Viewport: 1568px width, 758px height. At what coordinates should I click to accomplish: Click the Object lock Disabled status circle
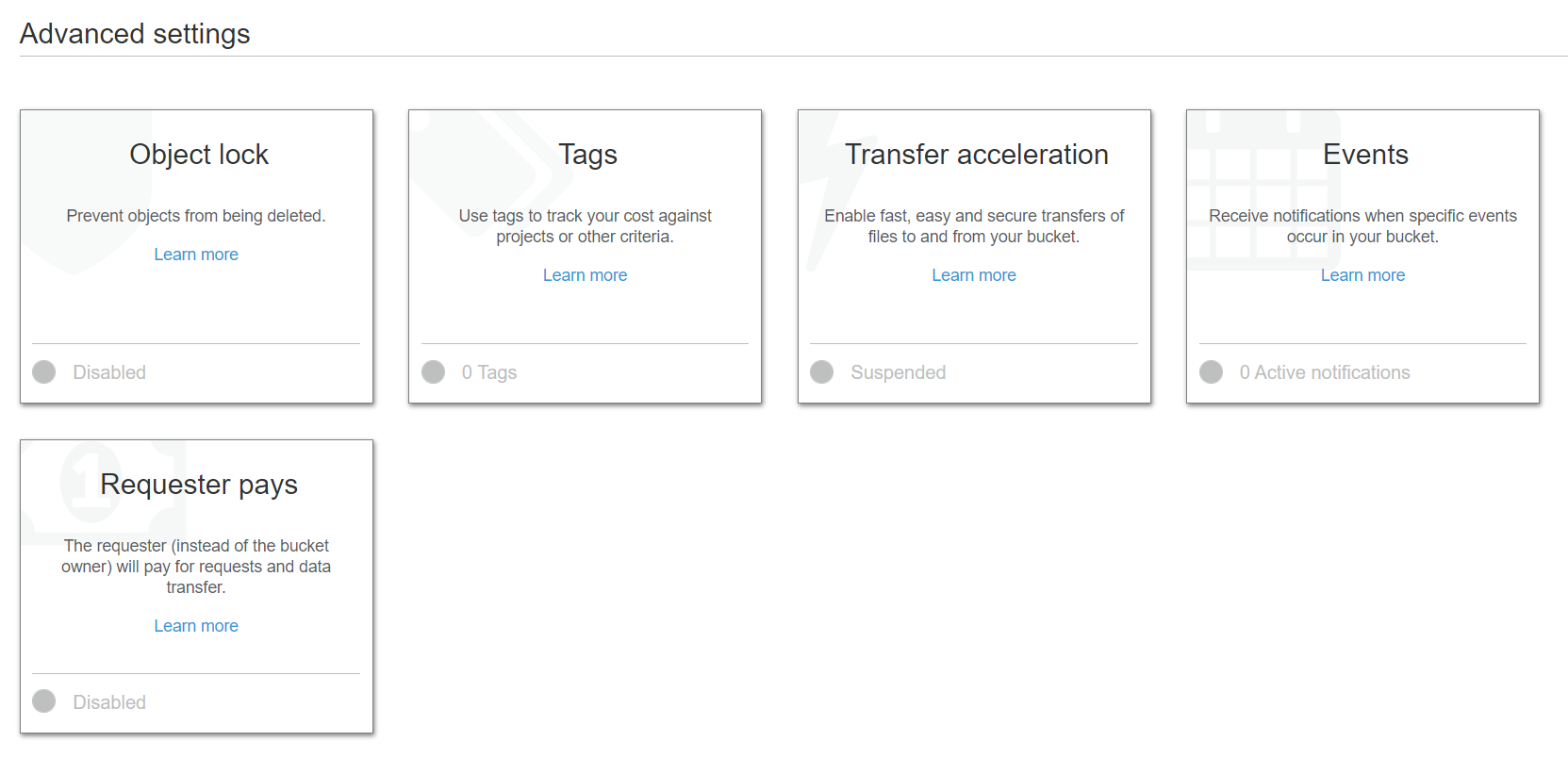click(x=44, y=372)
